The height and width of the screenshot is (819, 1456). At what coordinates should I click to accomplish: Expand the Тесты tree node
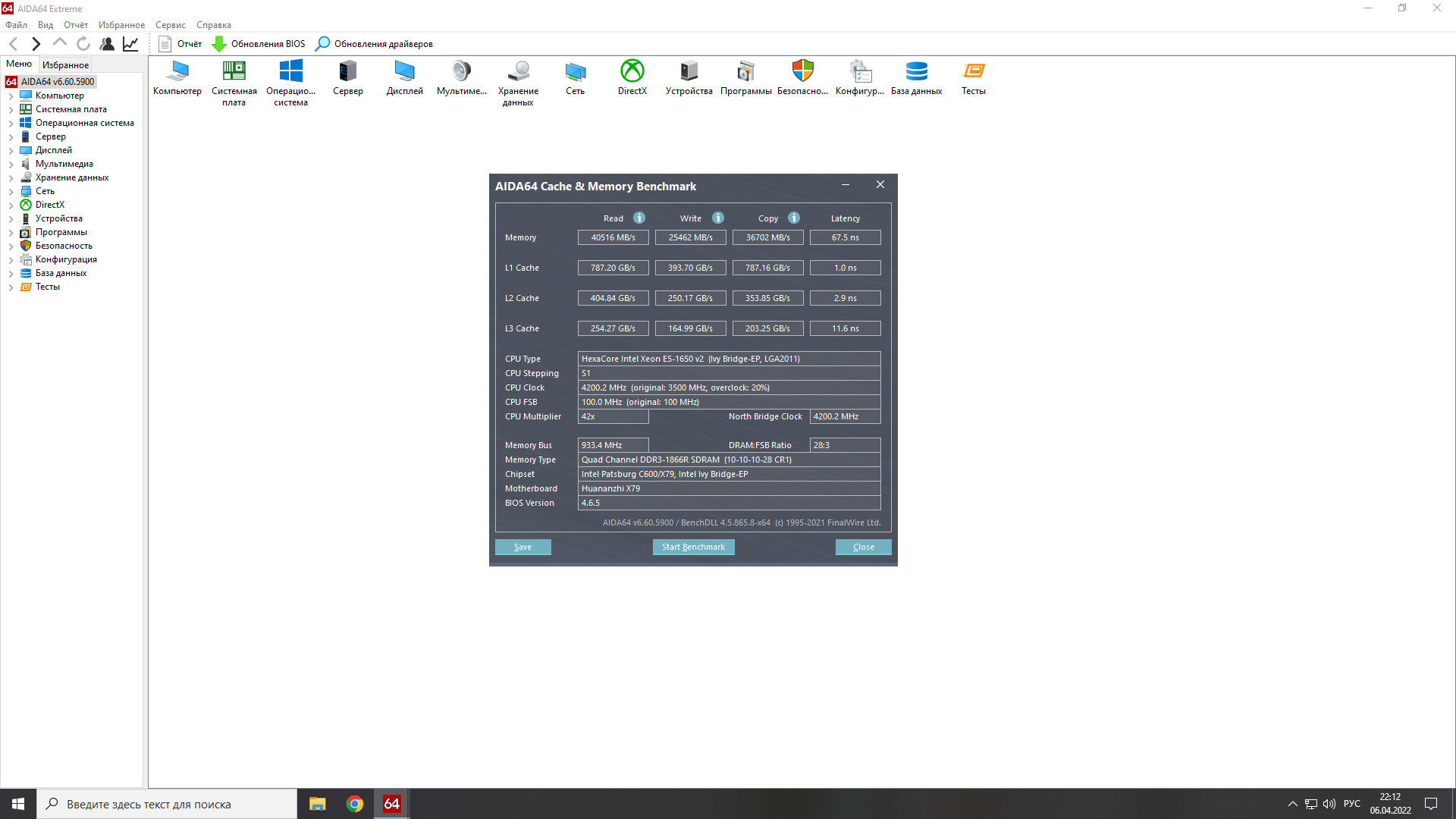click(x=11, y=287)
